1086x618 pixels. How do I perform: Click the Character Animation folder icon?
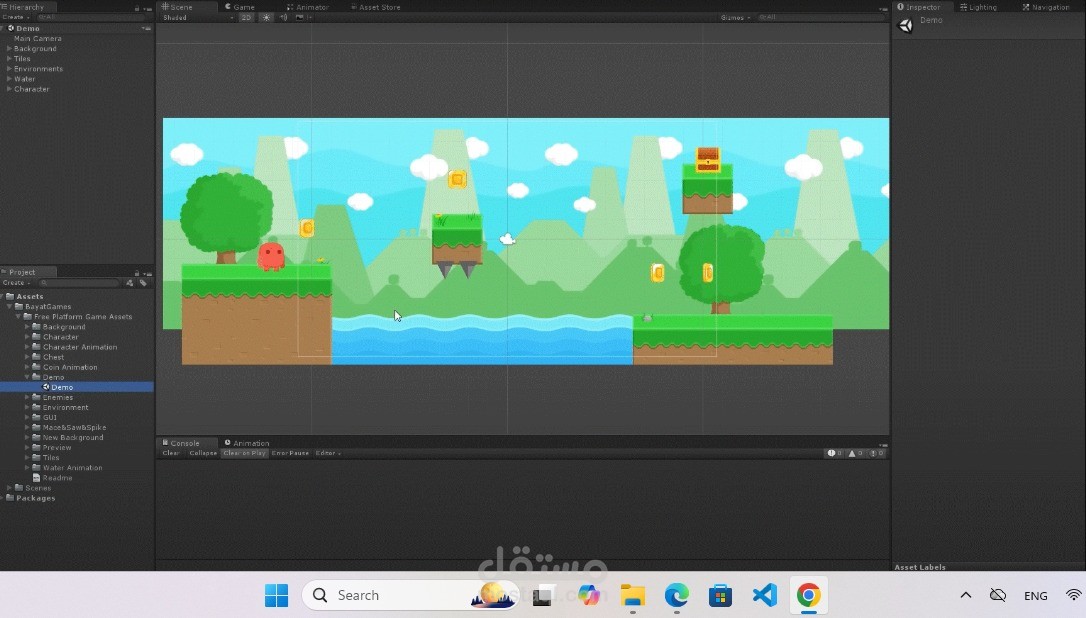pos(37,347)
